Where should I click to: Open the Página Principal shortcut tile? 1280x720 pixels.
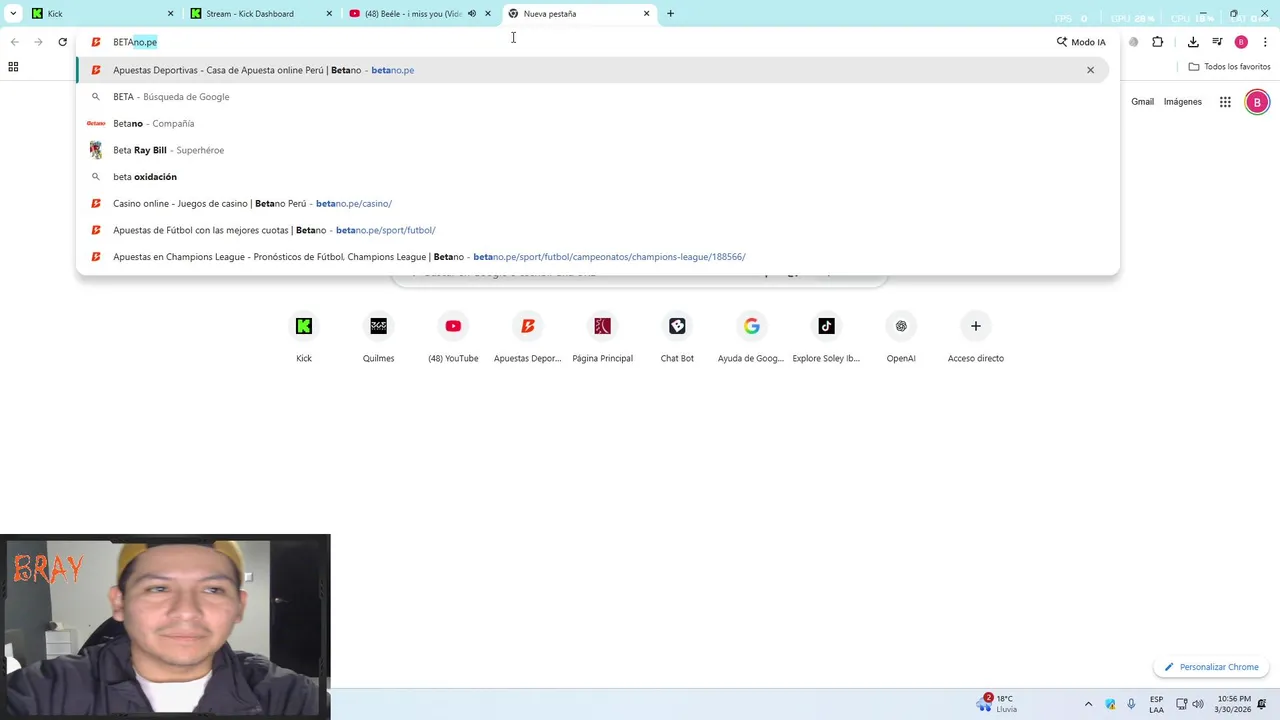[602, 338]
